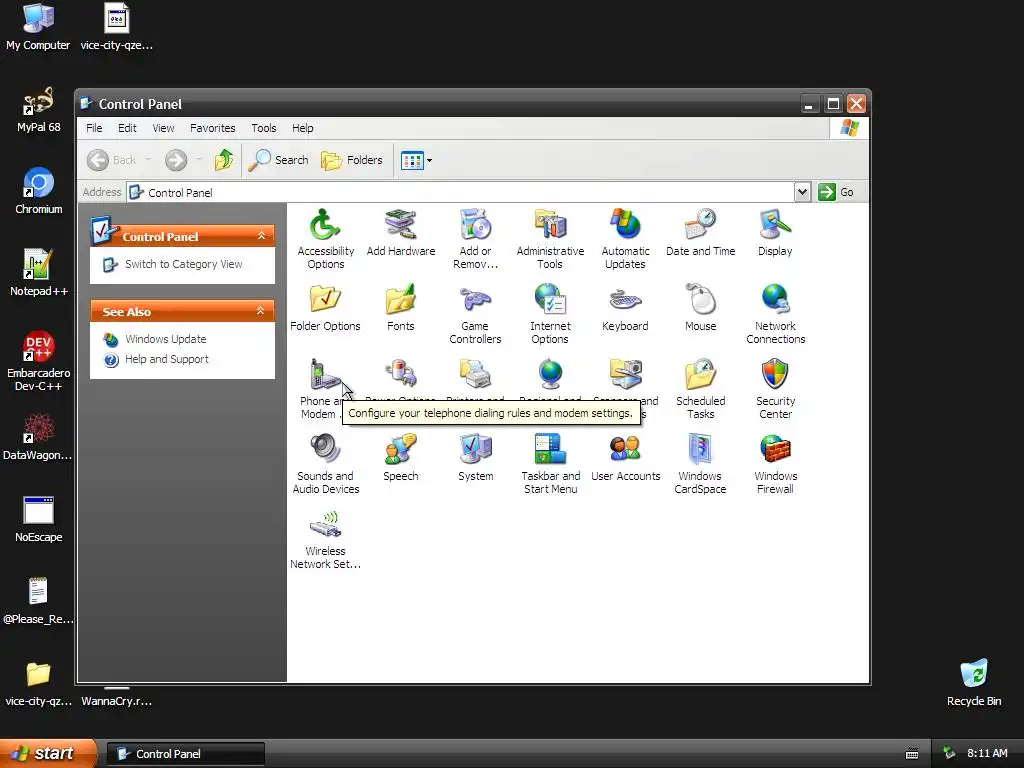Open Accessibility Options applet

(325, 225)
